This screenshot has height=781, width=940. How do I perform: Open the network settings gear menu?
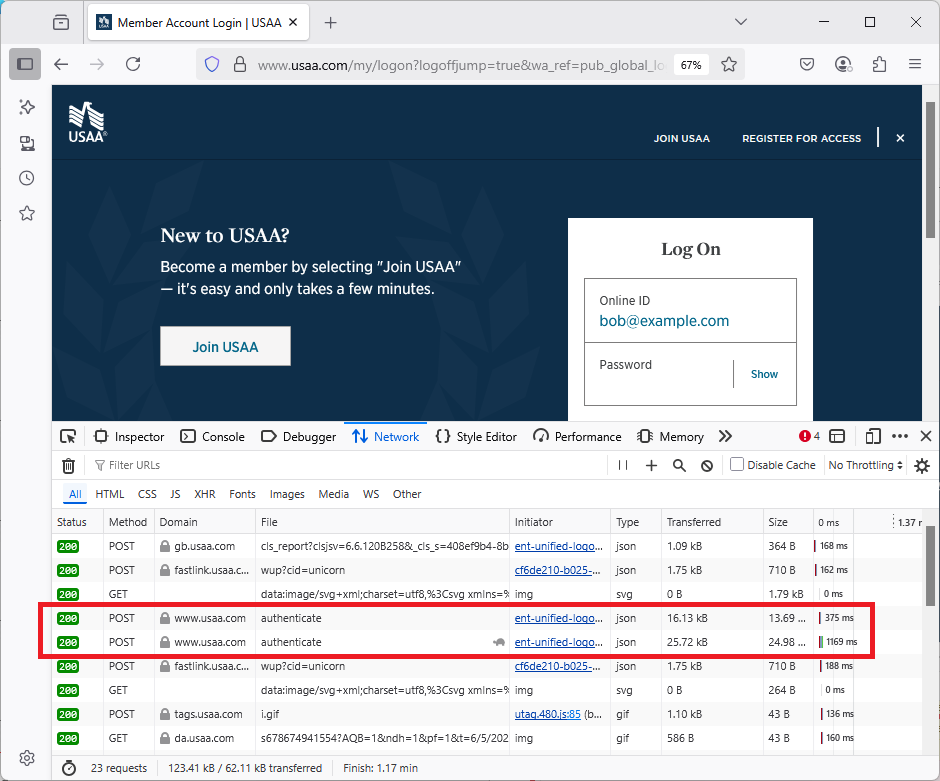[922, 465]
